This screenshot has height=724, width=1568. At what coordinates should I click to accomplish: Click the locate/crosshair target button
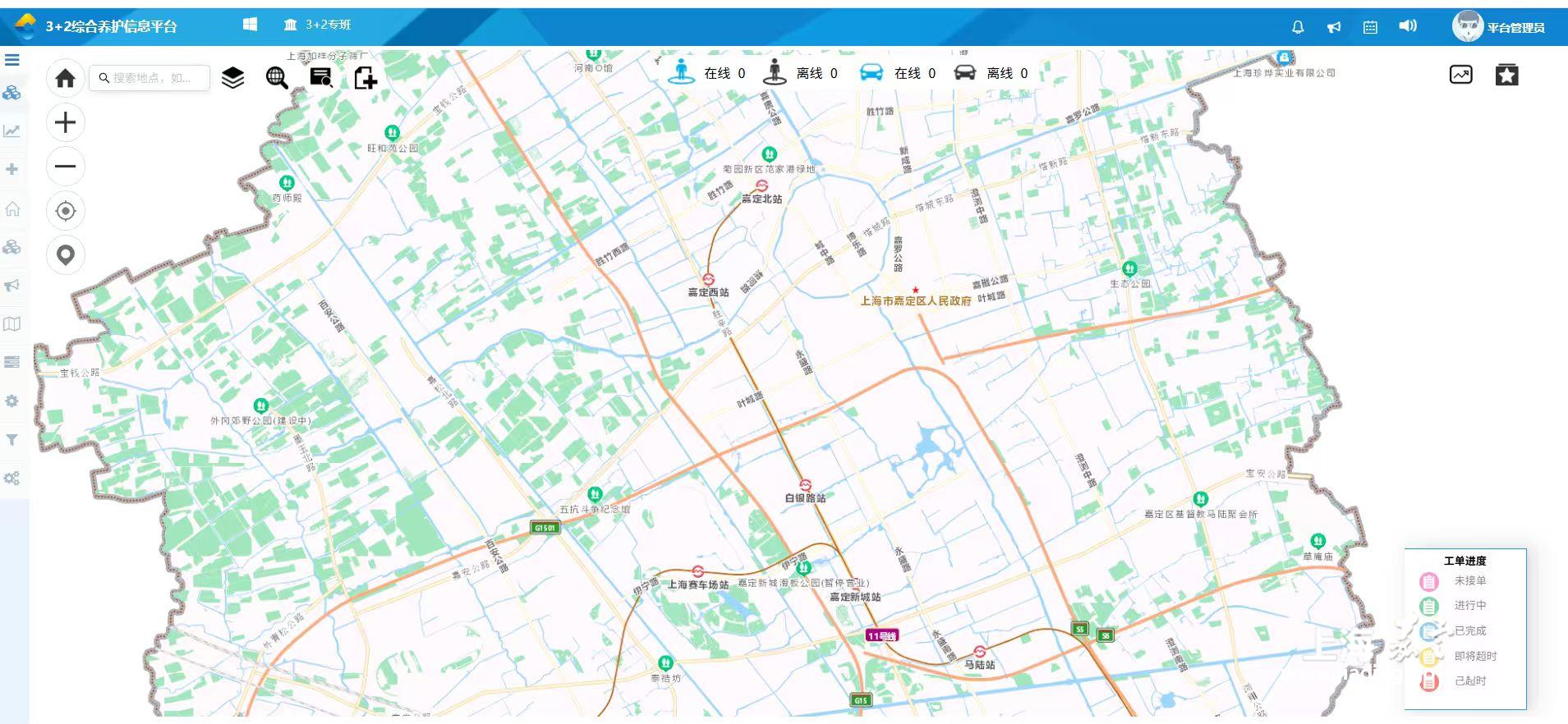point(65,211)
